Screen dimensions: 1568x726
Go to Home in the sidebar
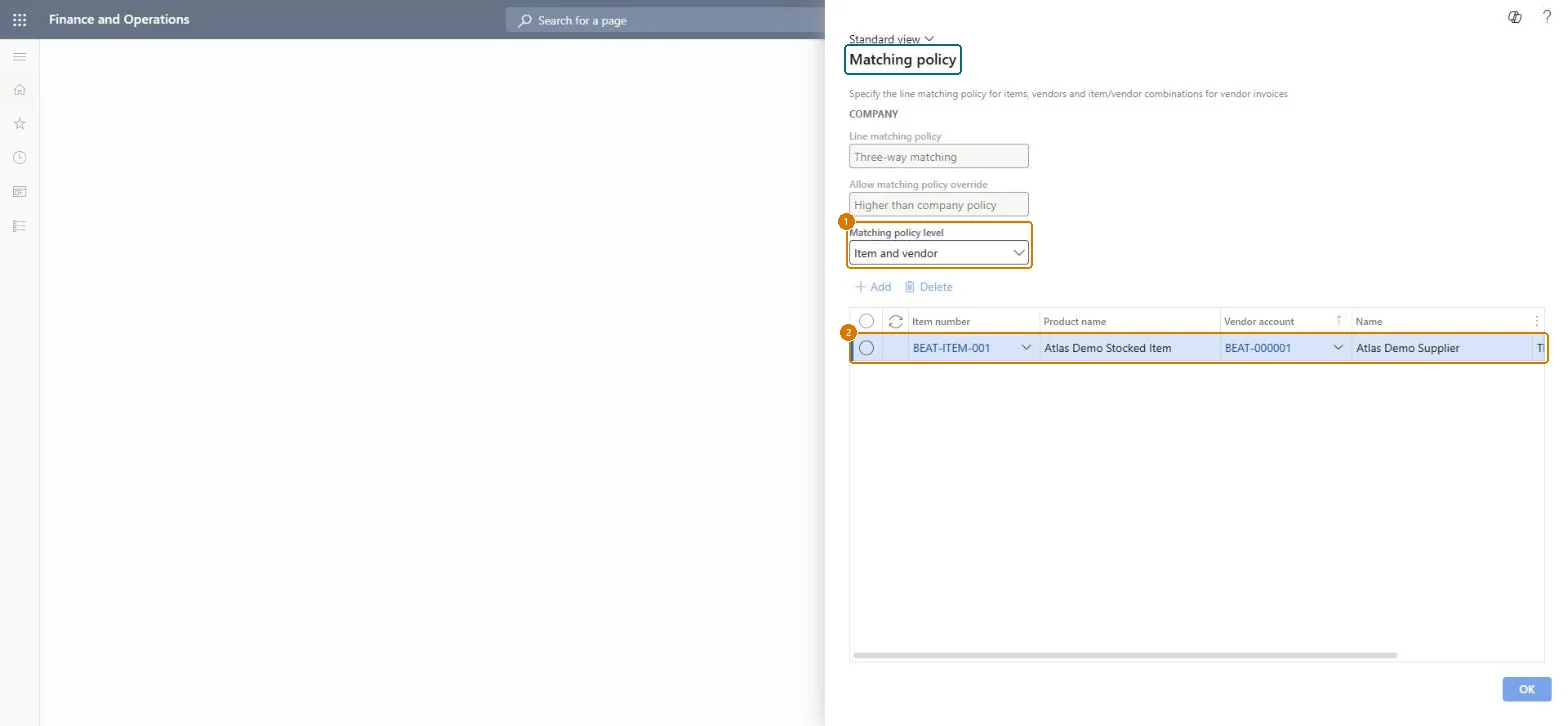[x=19, y=90]
